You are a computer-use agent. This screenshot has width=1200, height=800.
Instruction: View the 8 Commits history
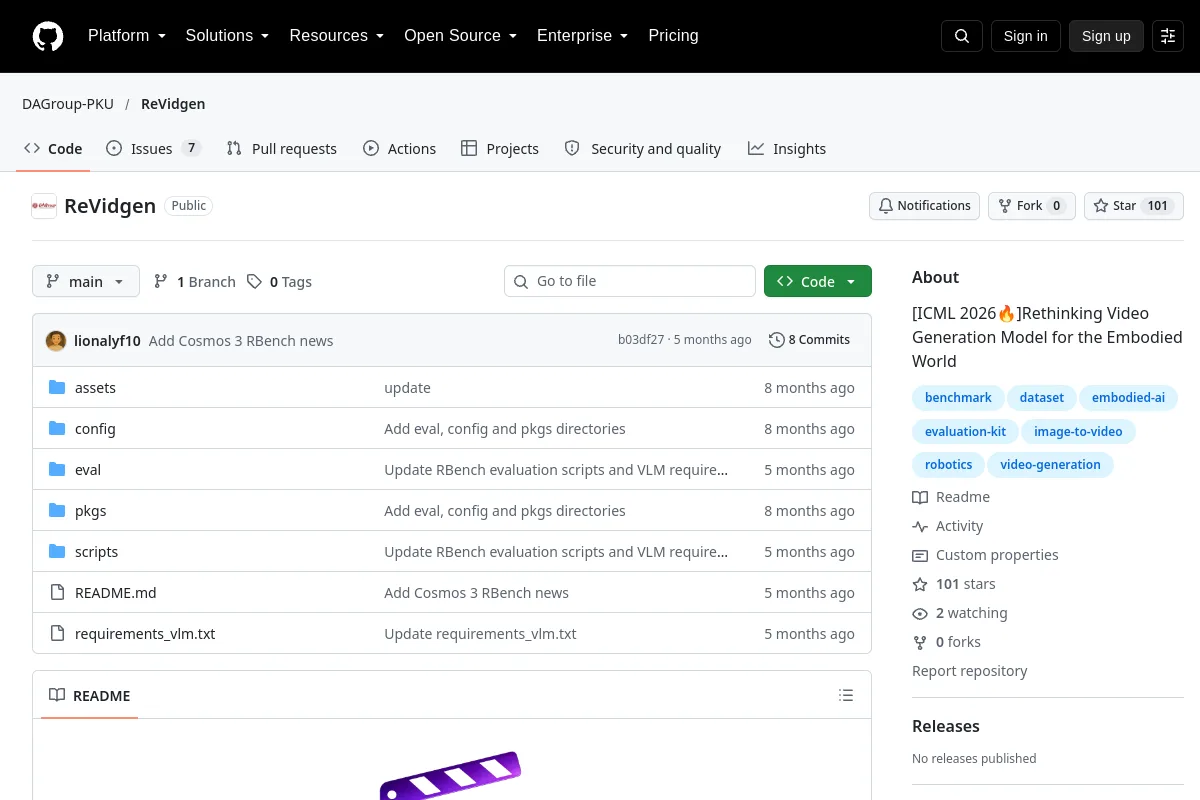810,340
